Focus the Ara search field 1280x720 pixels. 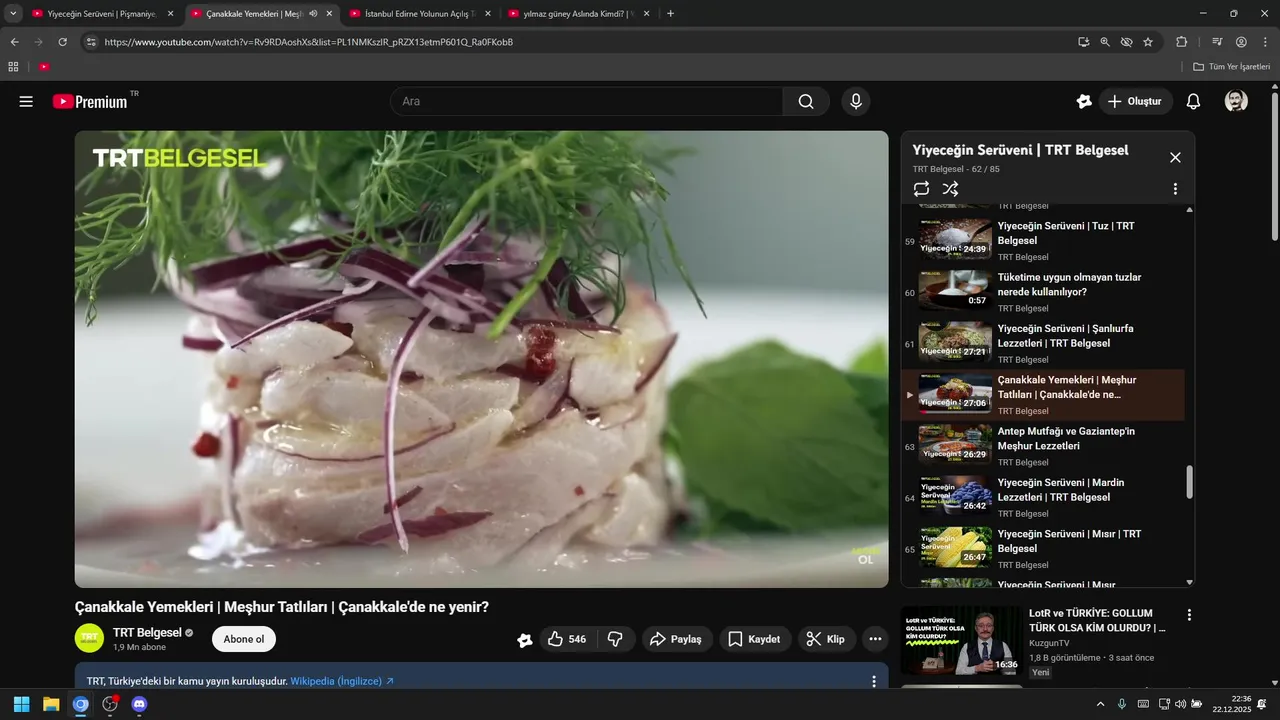pos(586,101)
